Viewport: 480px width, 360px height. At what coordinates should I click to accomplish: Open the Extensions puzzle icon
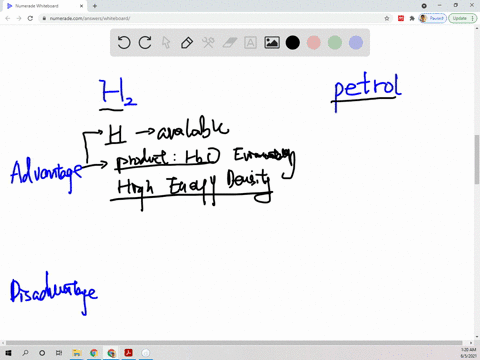pyautogui.click(x=412, y=18)
